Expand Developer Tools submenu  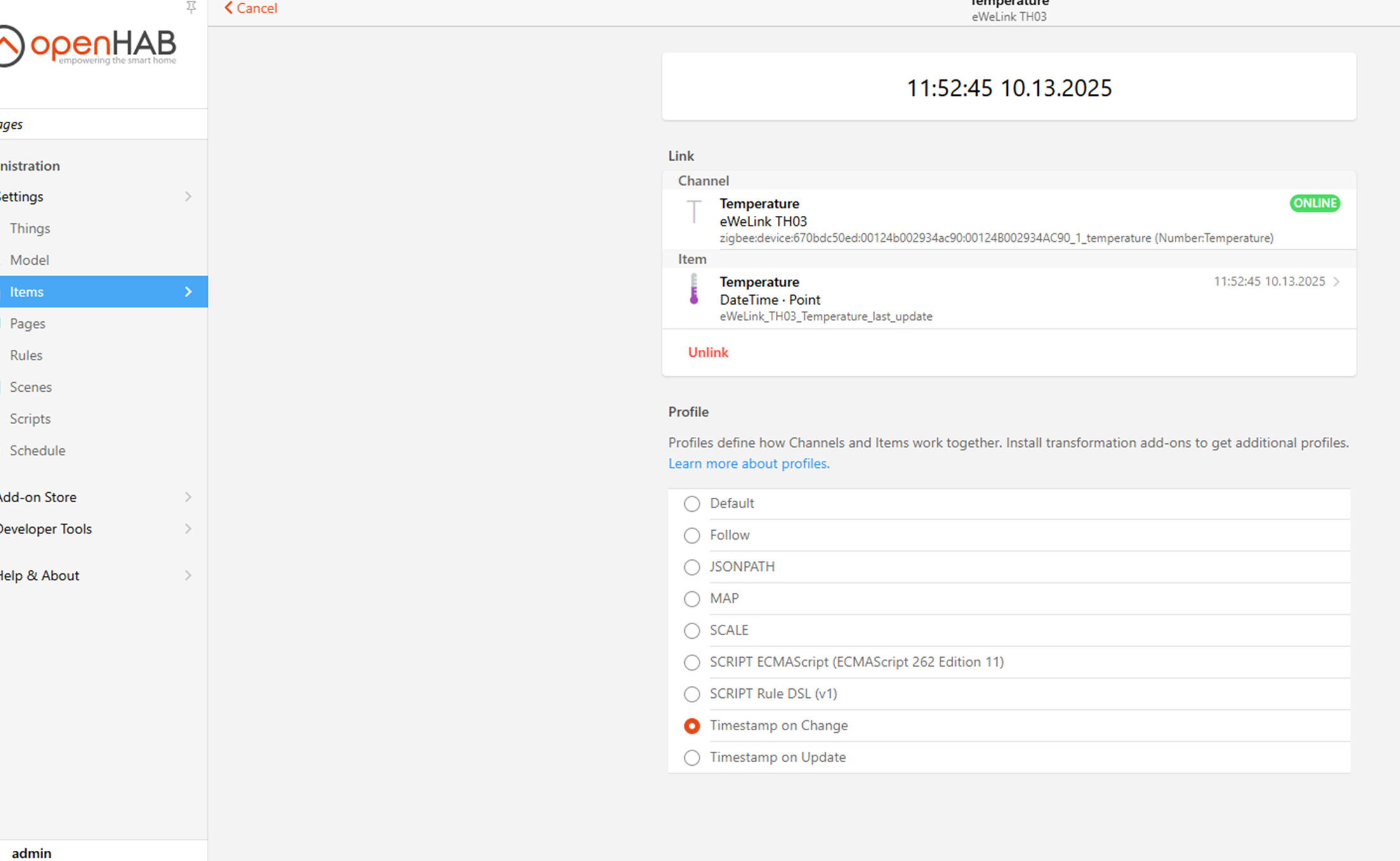coord(188,529)
